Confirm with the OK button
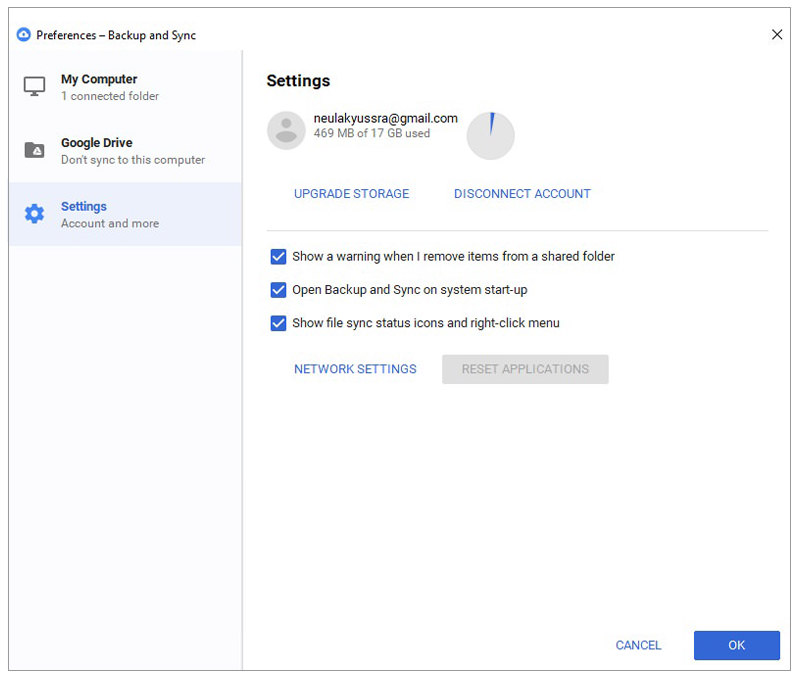799x678 pixels. (737, 645)
